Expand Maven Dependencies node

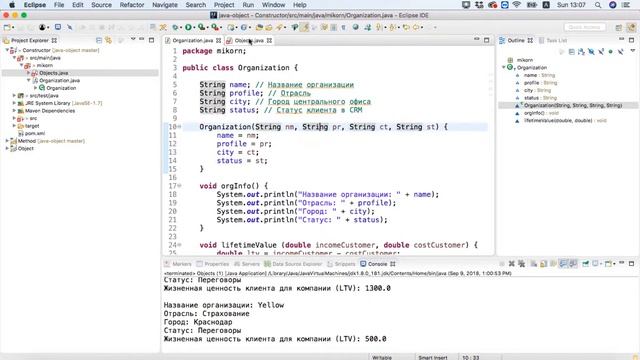tap(14, 111)
